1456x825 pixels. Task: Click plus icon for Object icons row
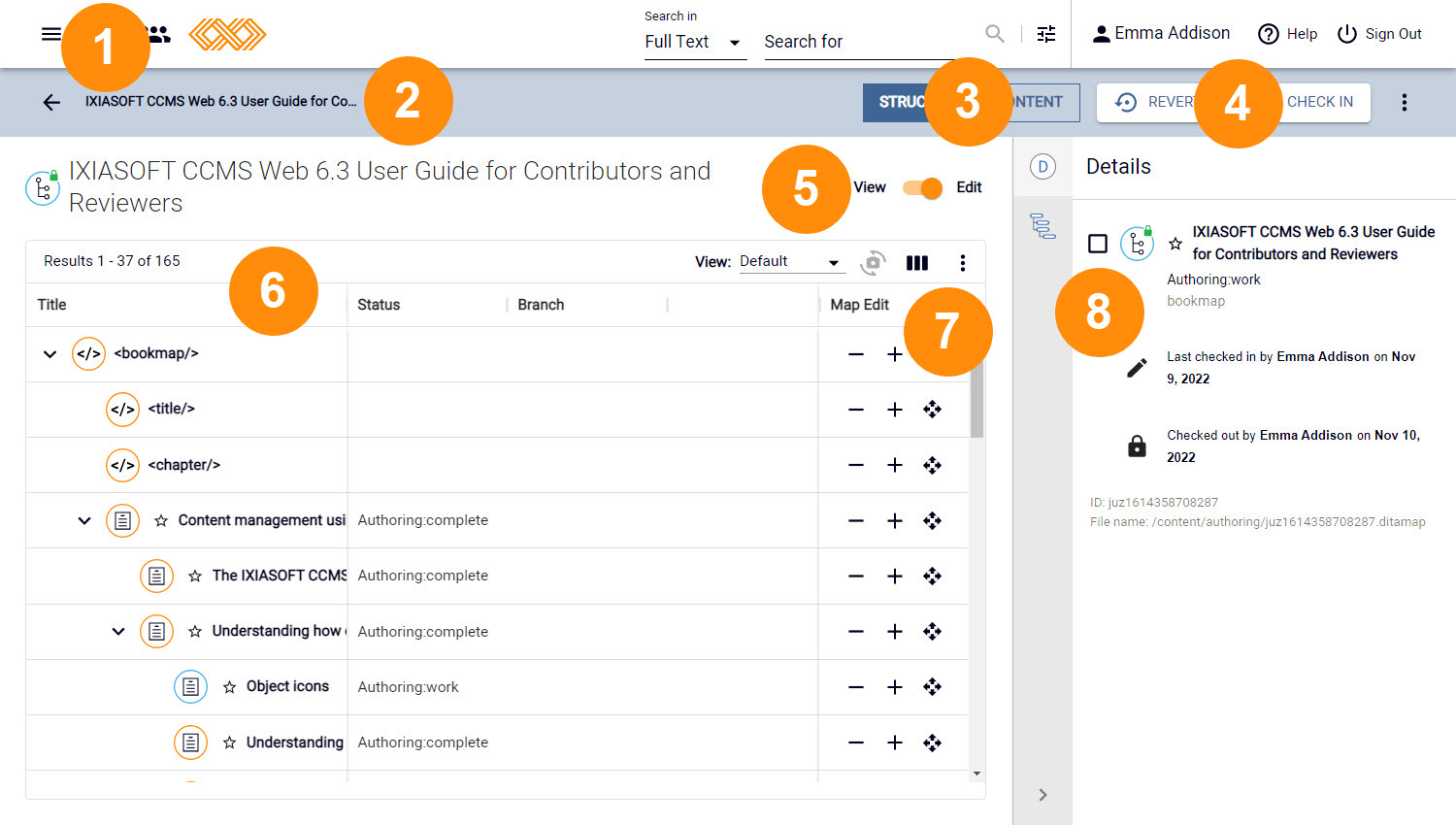coord(895,687)
